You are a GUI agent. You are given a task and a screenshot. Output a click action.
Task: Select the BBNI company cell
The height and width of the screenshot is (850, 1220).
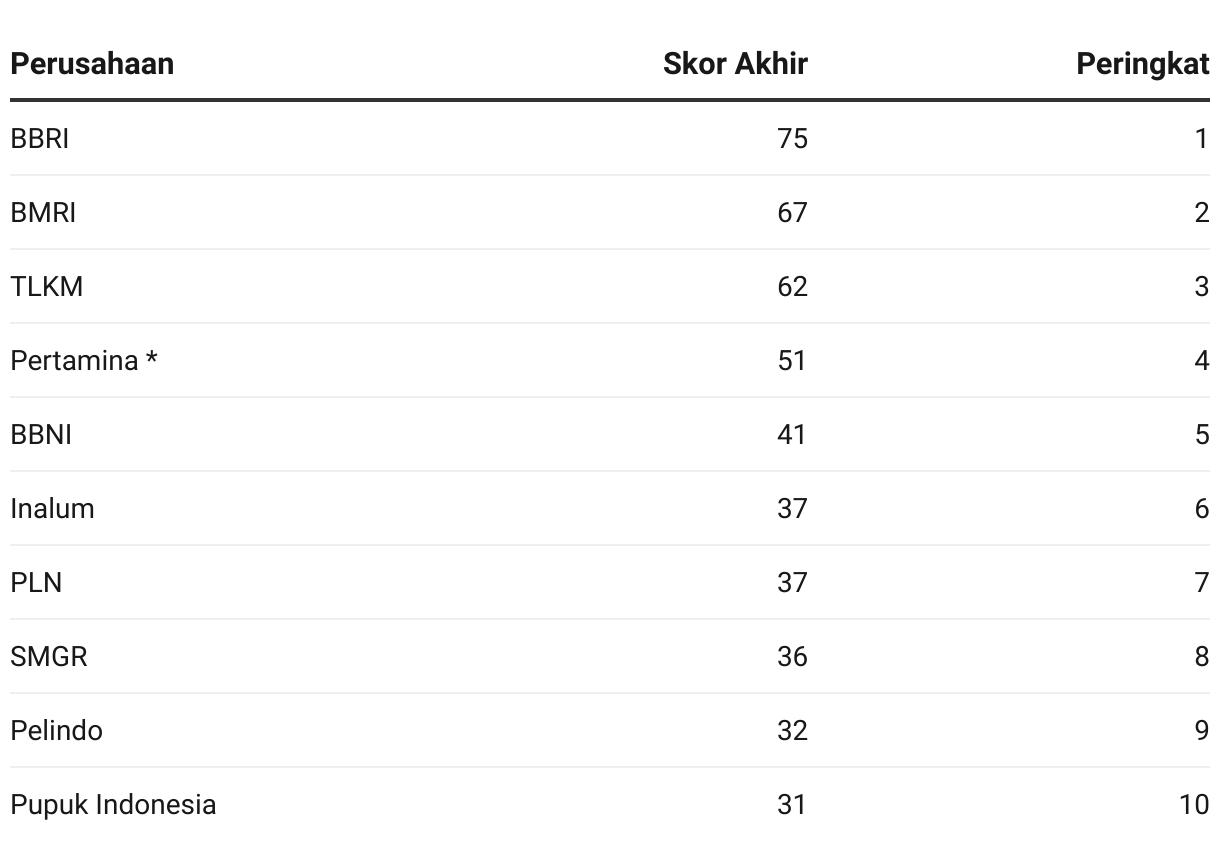tap(41, 434)
